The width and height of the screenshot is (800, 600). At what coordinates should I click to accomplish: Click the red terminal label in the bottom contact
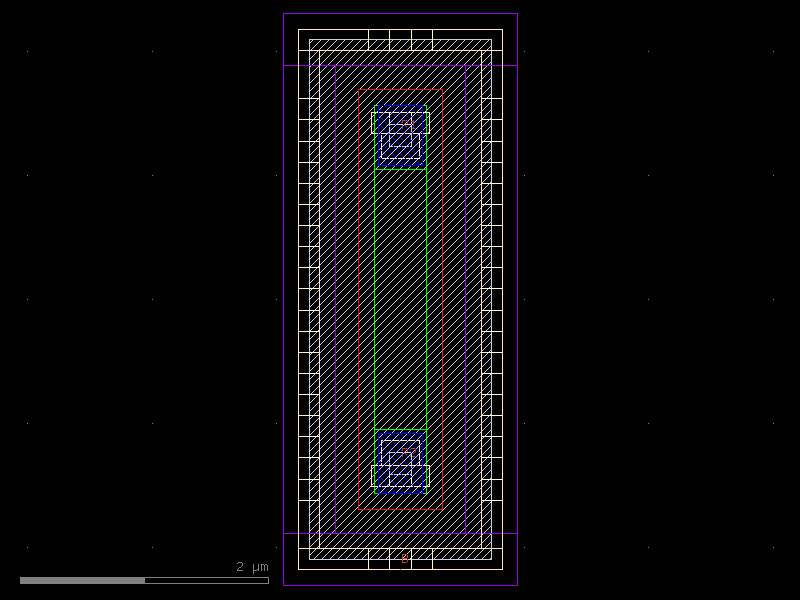click(x=407, y=452)
